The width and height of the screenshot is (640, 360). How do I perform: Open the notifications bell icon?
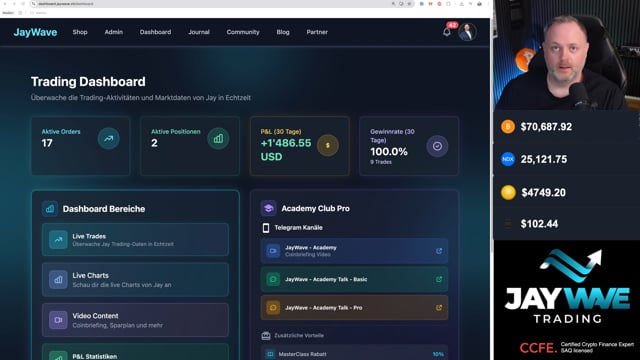click(447, 32)
